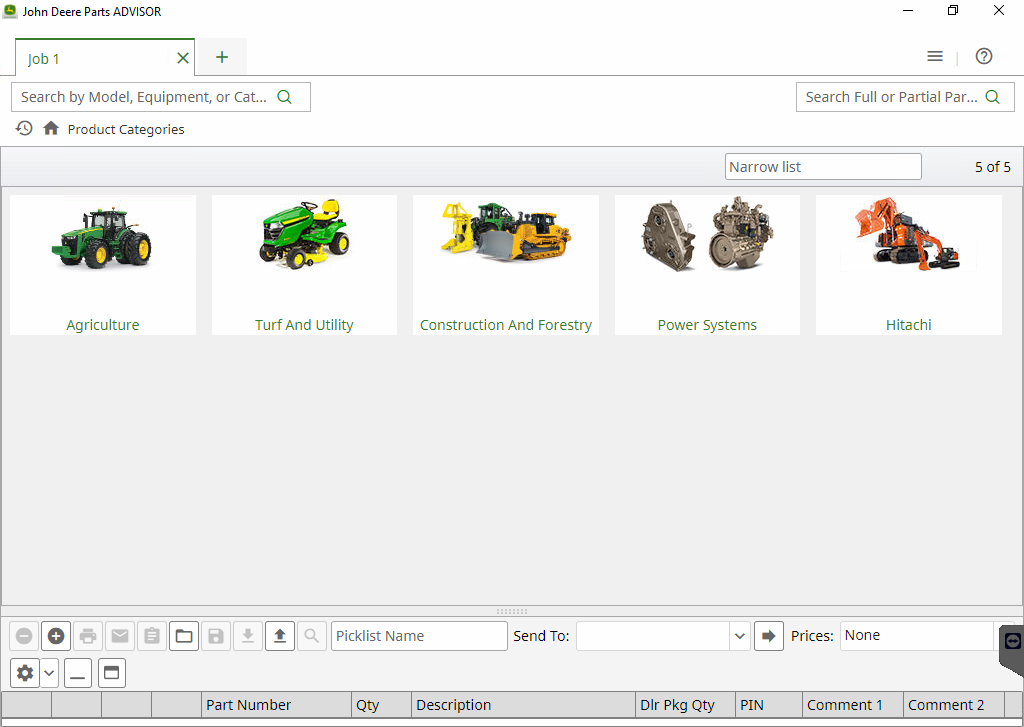The height and width of the screenshot is (727, 1024).
Task: Open the settings gear dropdown arrow
Action: tap(48, 673)
